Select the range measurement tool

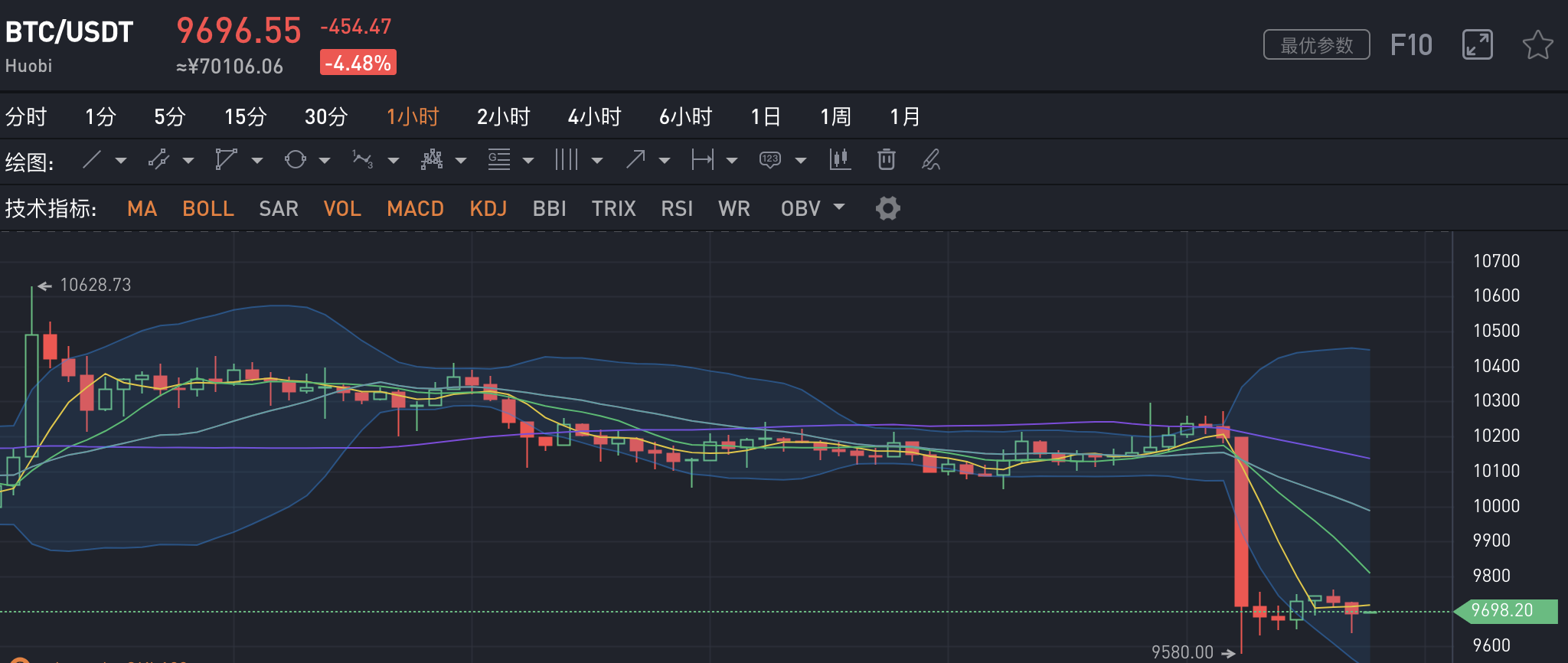[x=702, y=159]
